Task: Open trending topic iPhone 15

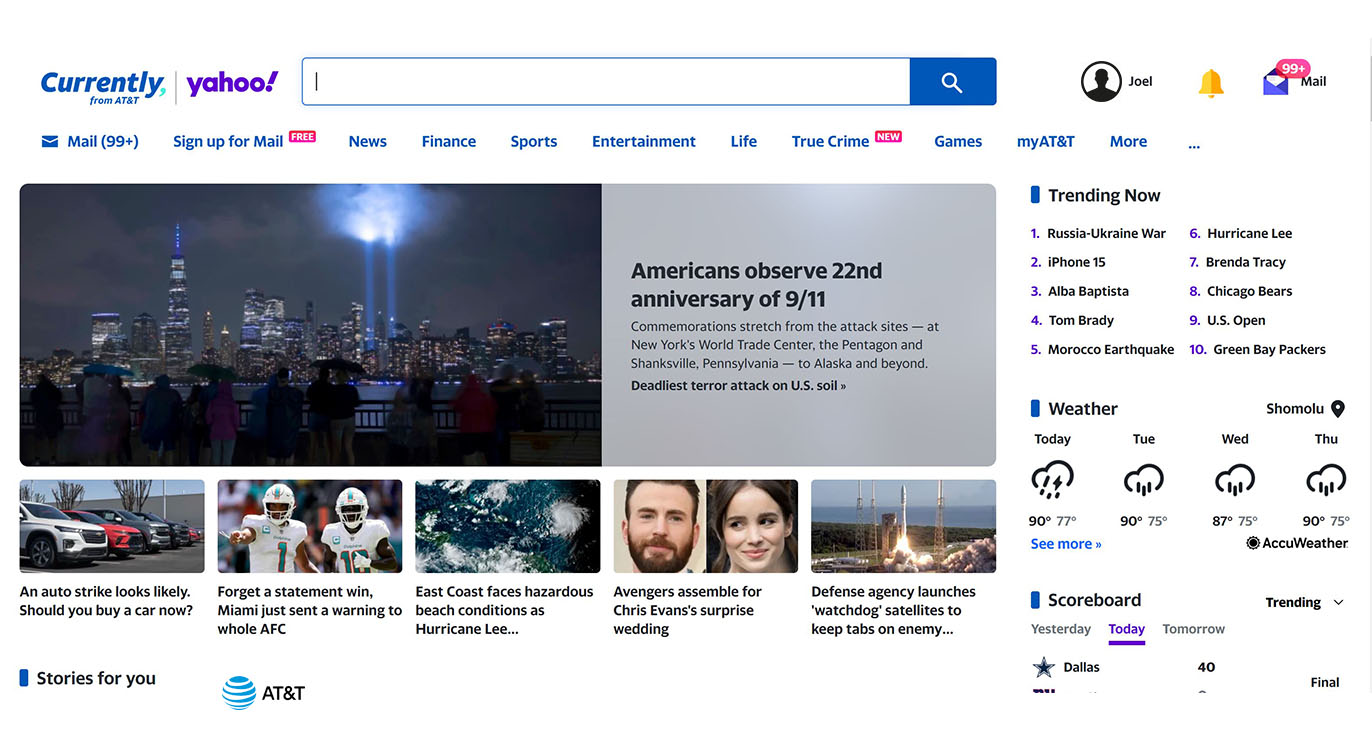Action: pyautogui.click(x=1076, y=262)
